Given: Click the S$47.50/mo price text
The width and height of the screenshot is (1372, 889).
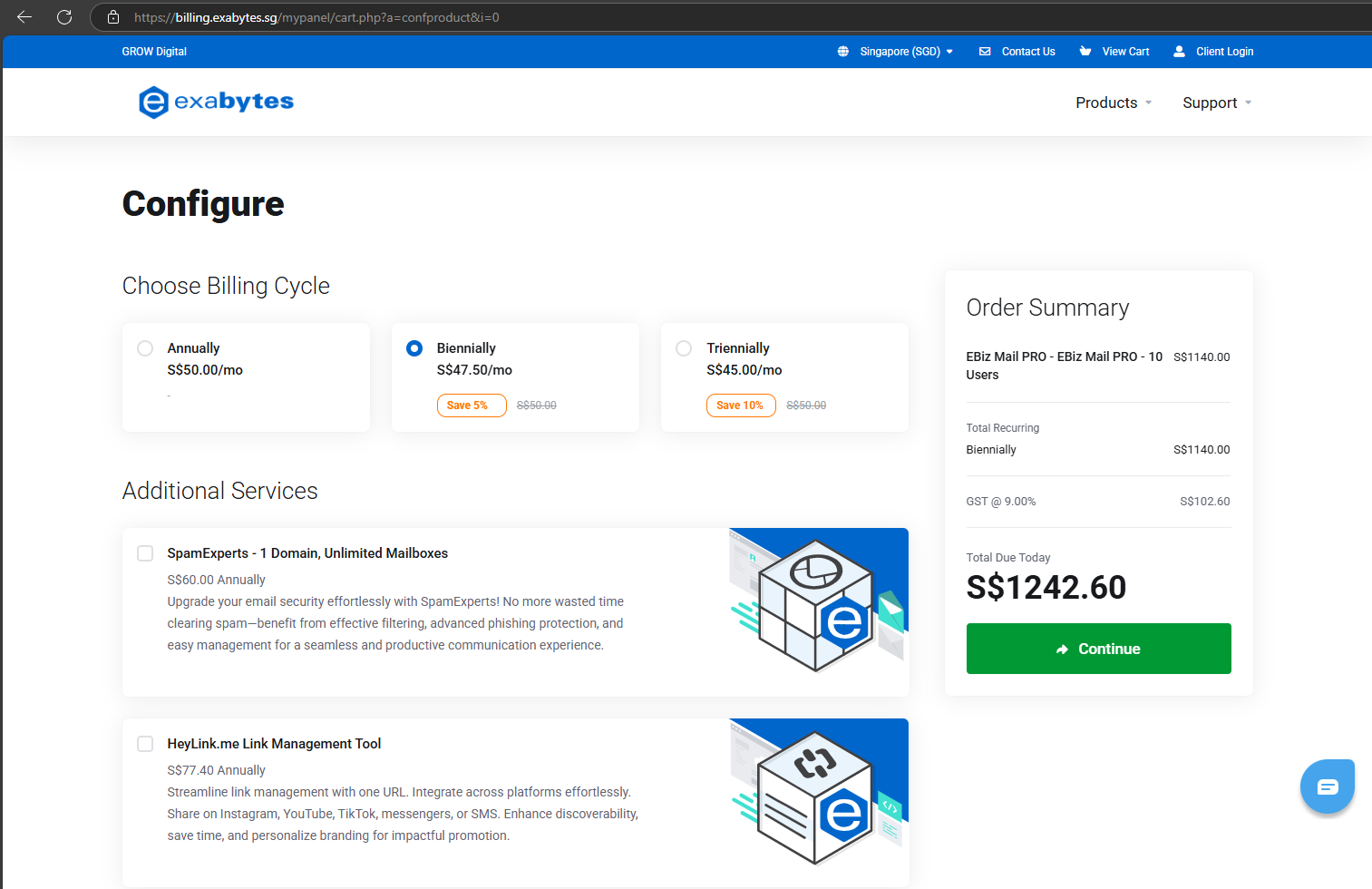Looking at the screenshot, I should (474, 370).
